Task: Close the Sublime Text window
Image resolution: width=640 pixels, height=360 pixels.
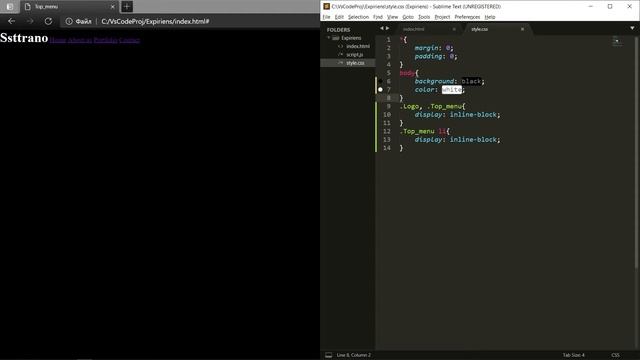Action: [629, 6]
